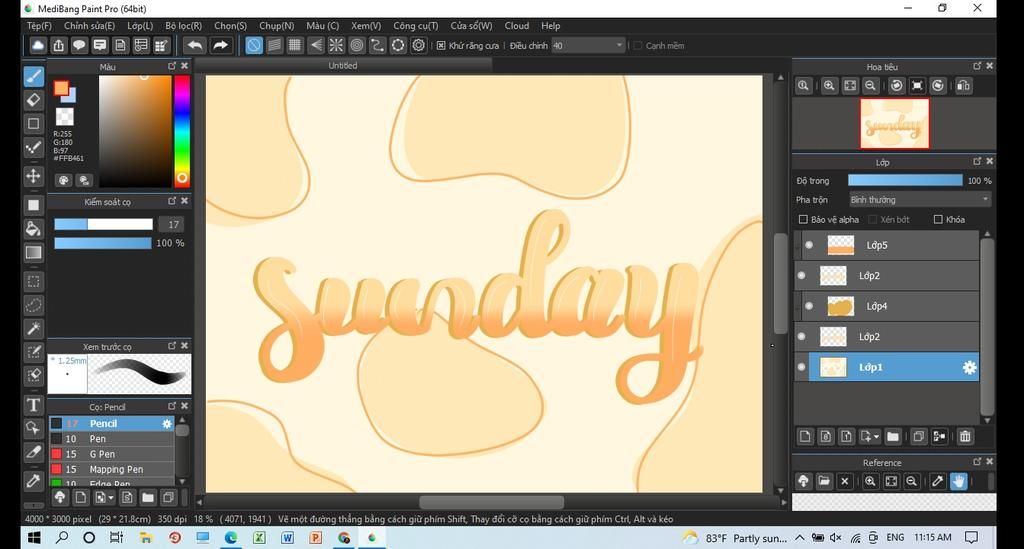The image size is (1024, 549).
Task: Duplicate the selected layer
Action: pos(918,436)
